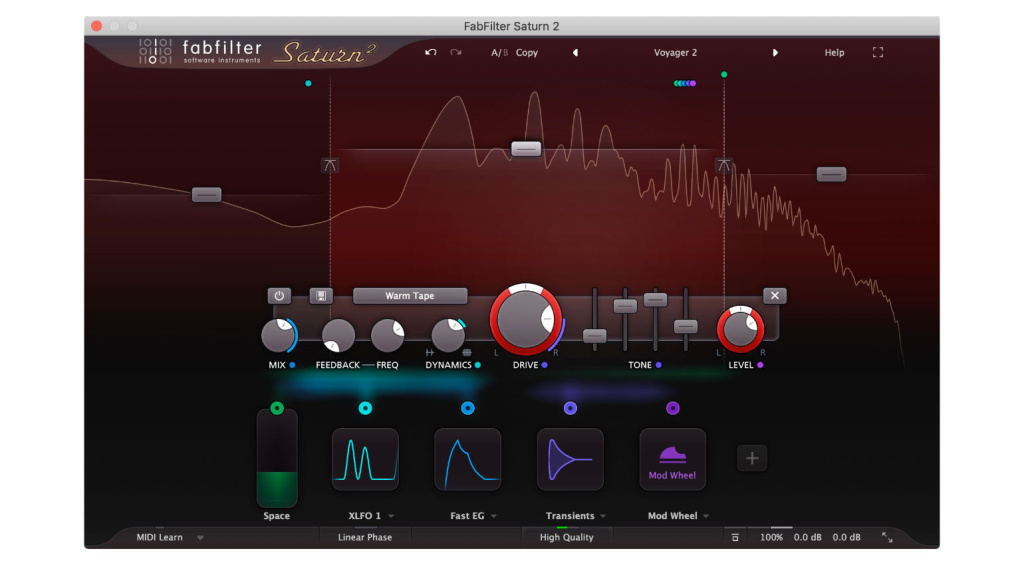The width and height of the screenshot is (1024, 565).
Task: Click the third TONE fader handle
Action: coord(655,299)
